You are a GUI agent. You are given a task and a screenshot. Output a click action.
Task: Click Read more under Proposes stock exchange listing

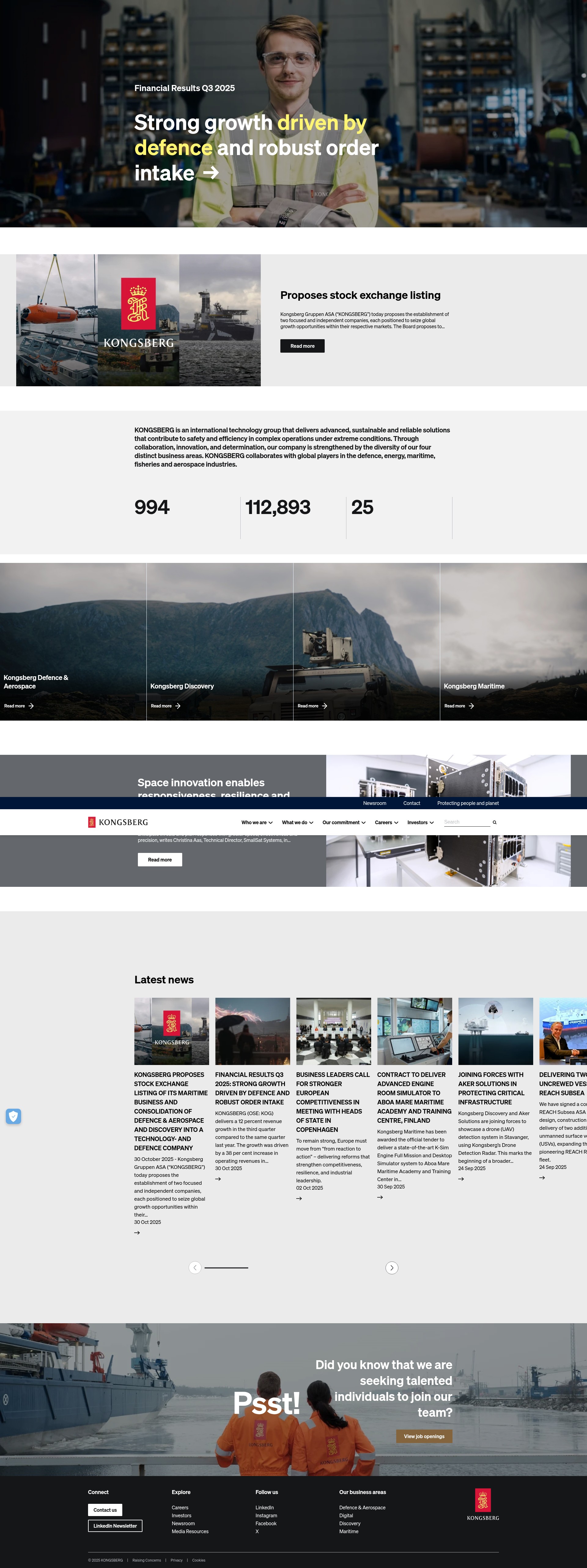[x=303, y=346]
